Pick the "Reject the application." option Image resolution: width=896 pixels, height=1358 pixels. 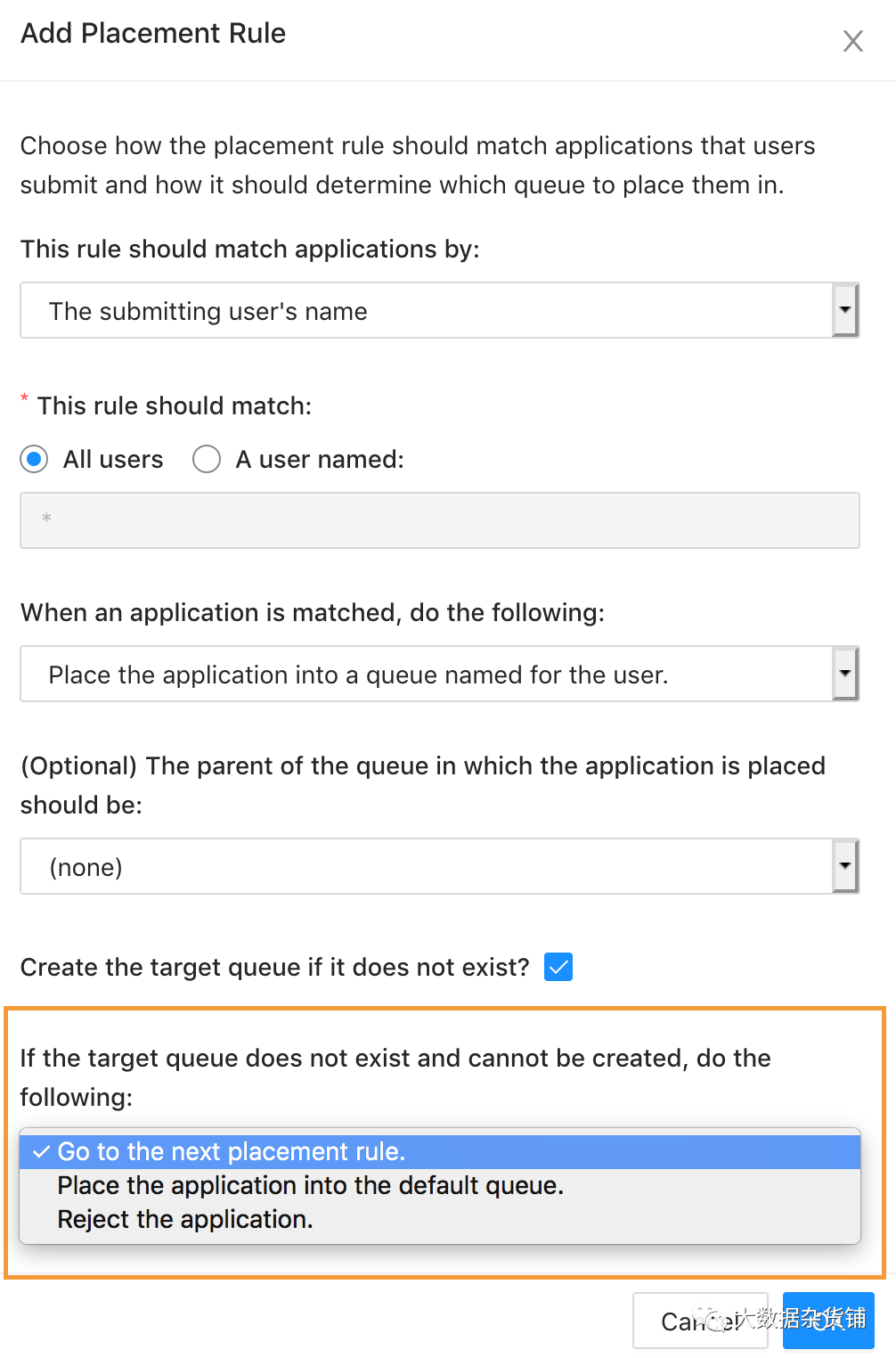185,1220
